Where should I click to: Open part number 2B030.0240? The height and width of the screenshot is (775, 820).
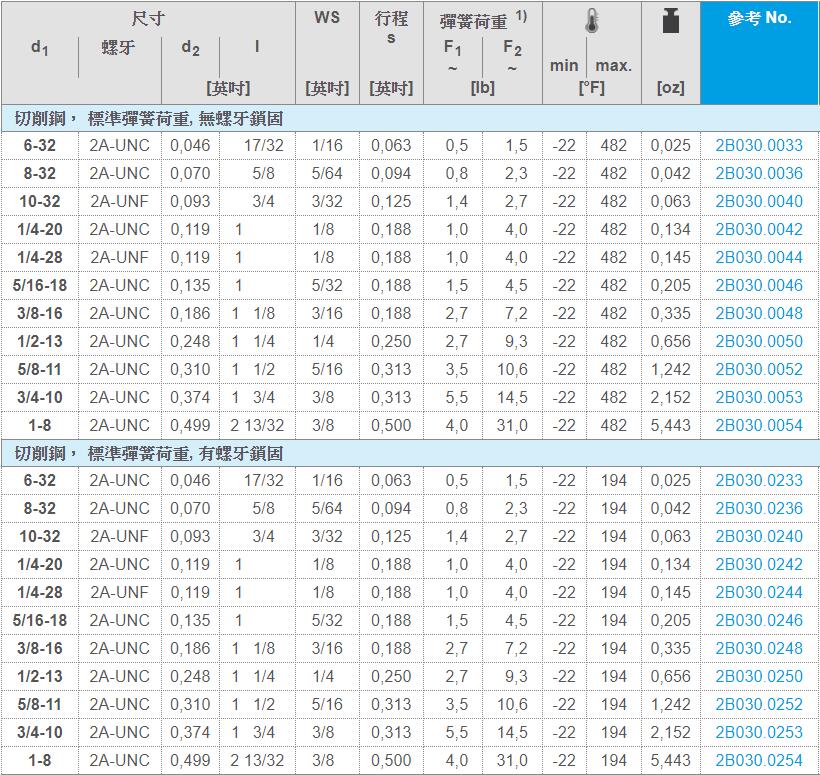point(759,536)
